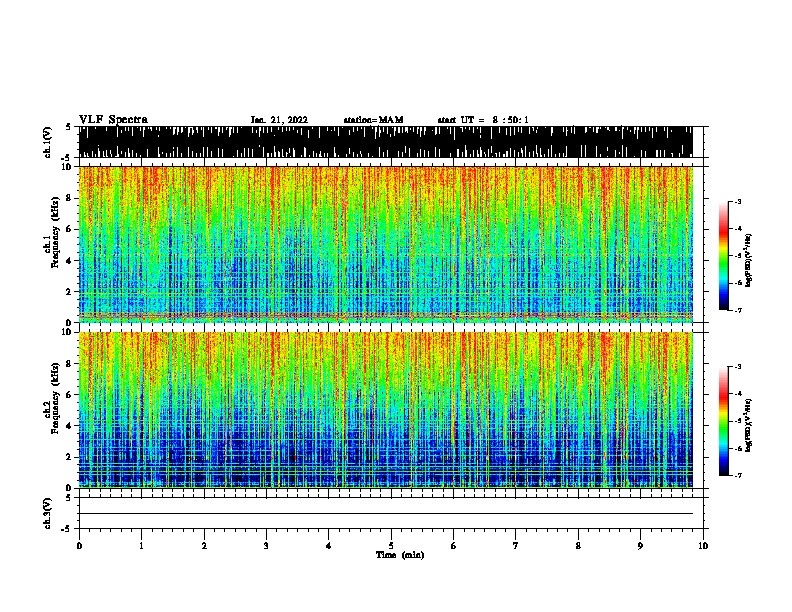Click the "4" tick on the time axis
792x612 pixels.
[x=329, y=546]
